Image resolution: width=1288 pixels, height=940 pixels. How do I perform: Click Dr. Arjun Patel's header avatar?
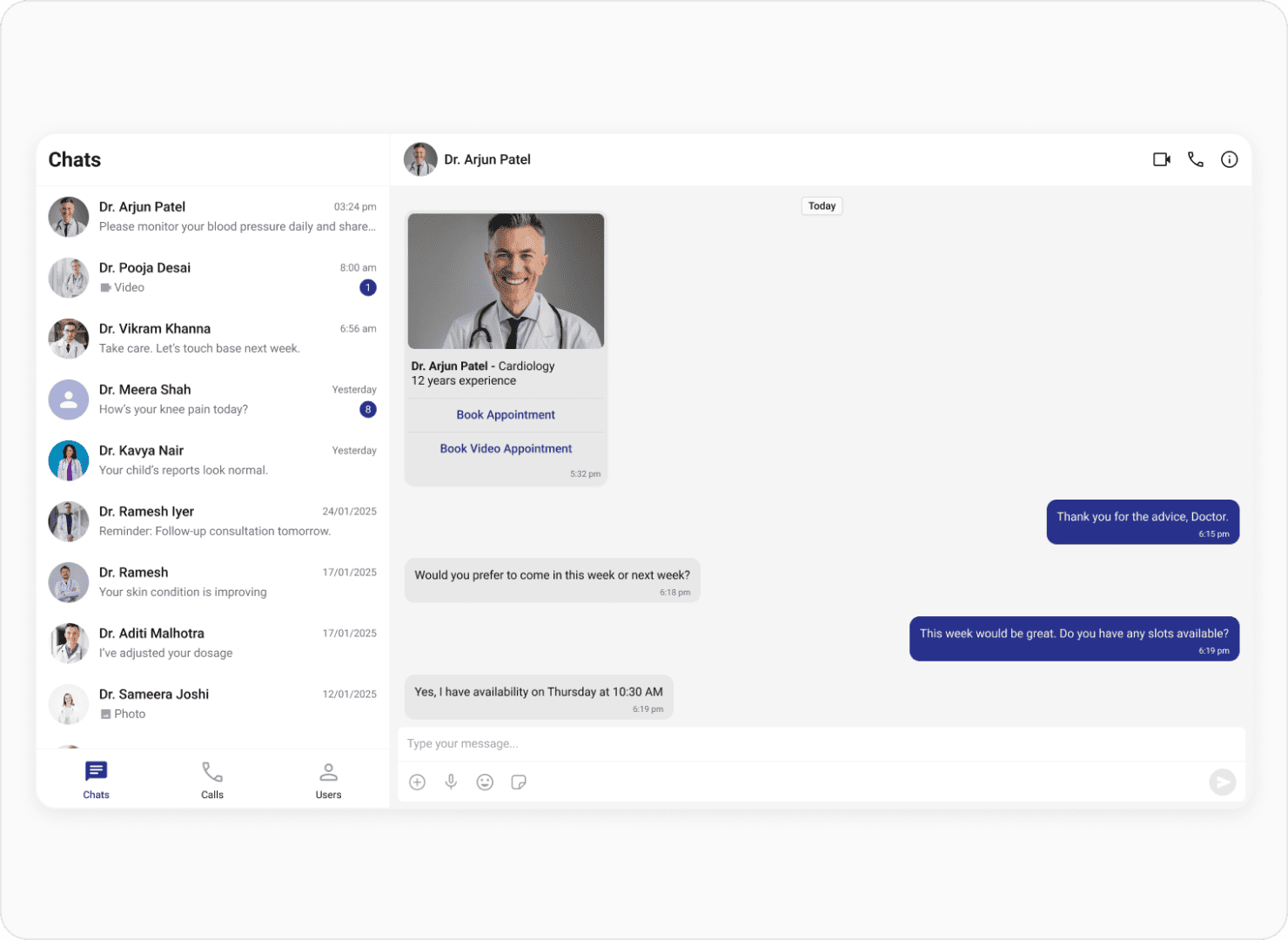coord(420,159)
